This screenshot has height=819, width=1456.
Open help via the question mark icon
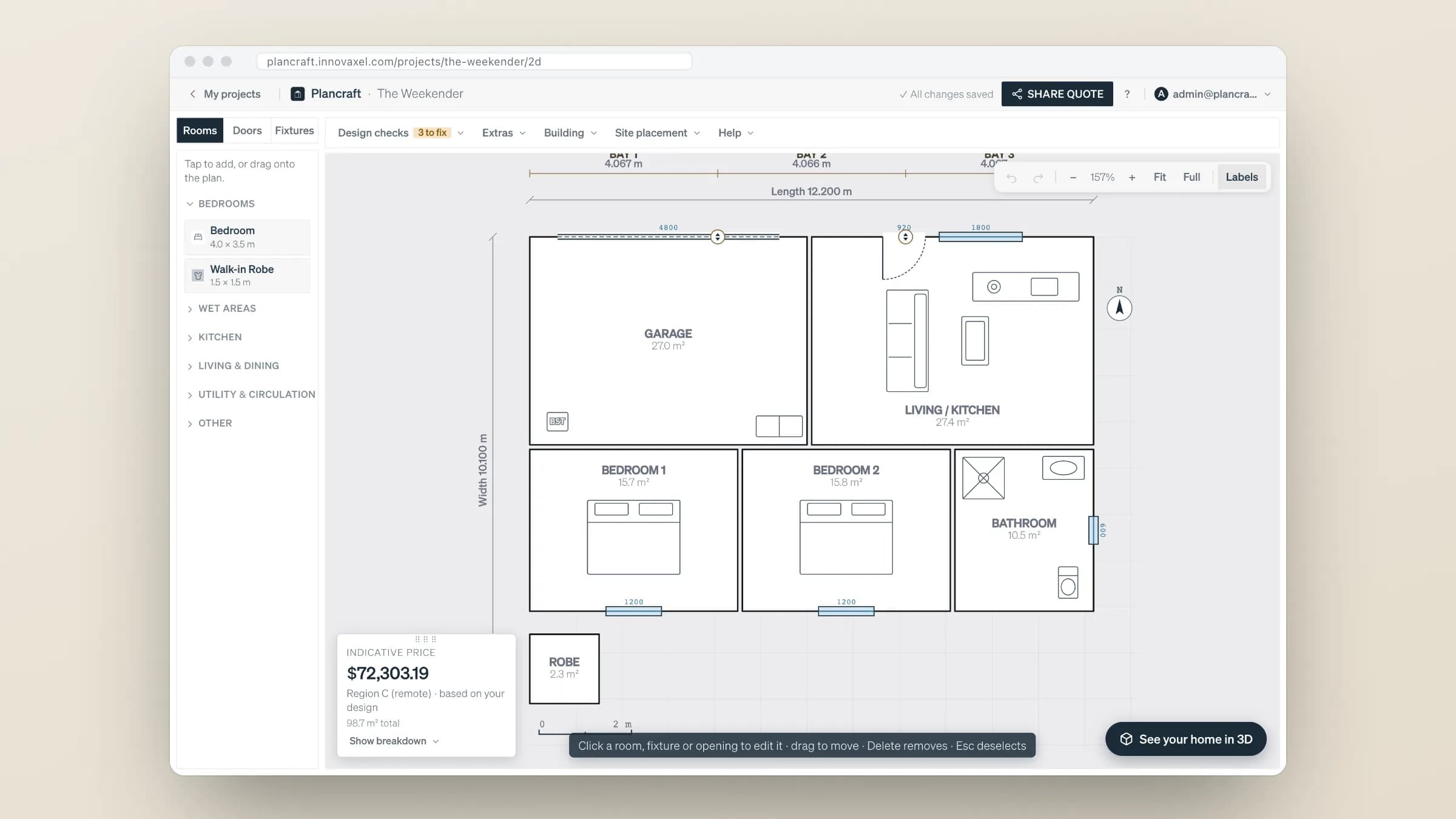click(1127, 94)
